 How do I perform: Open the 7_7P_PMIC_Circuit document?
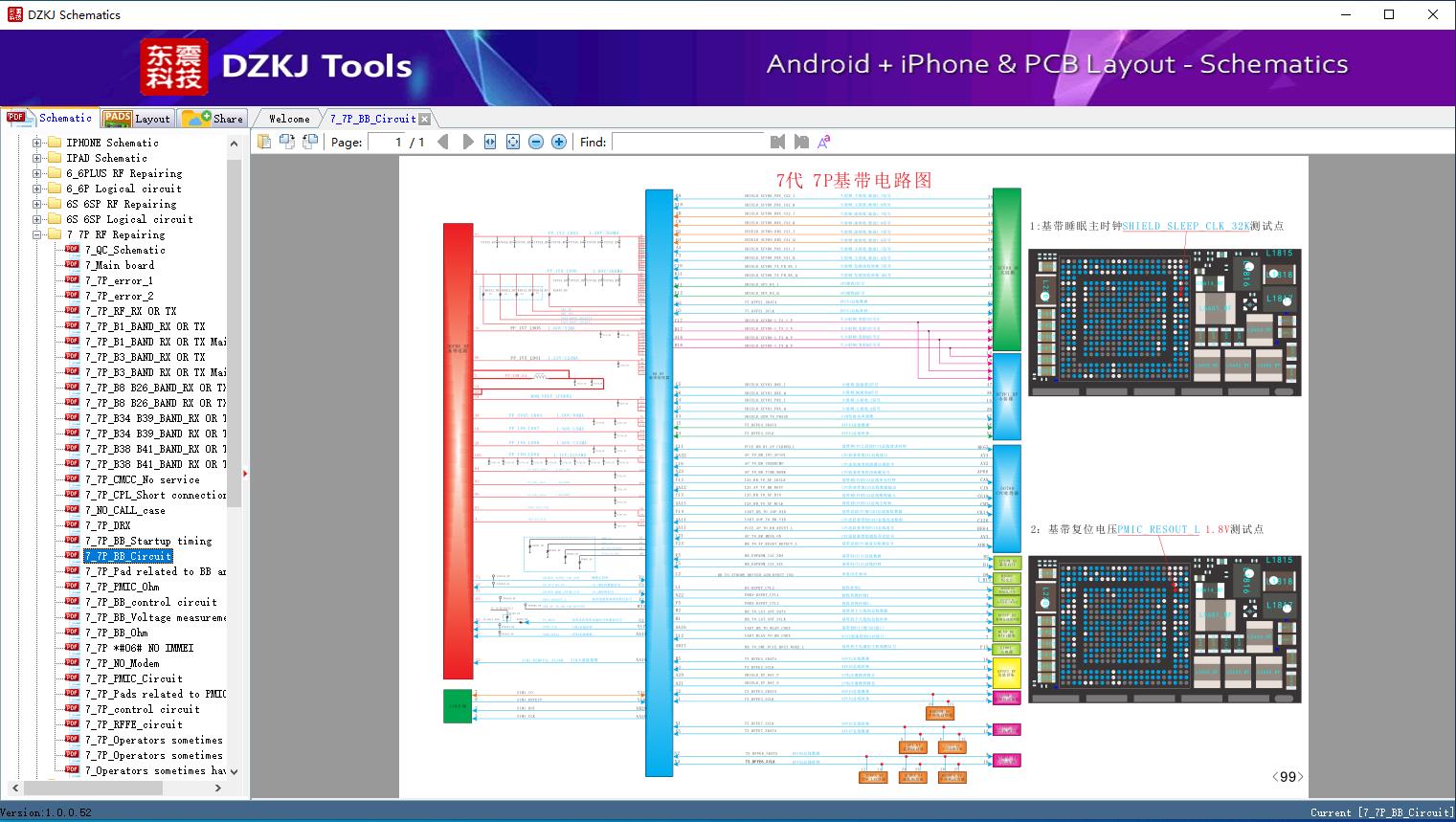tap(133, 678)
